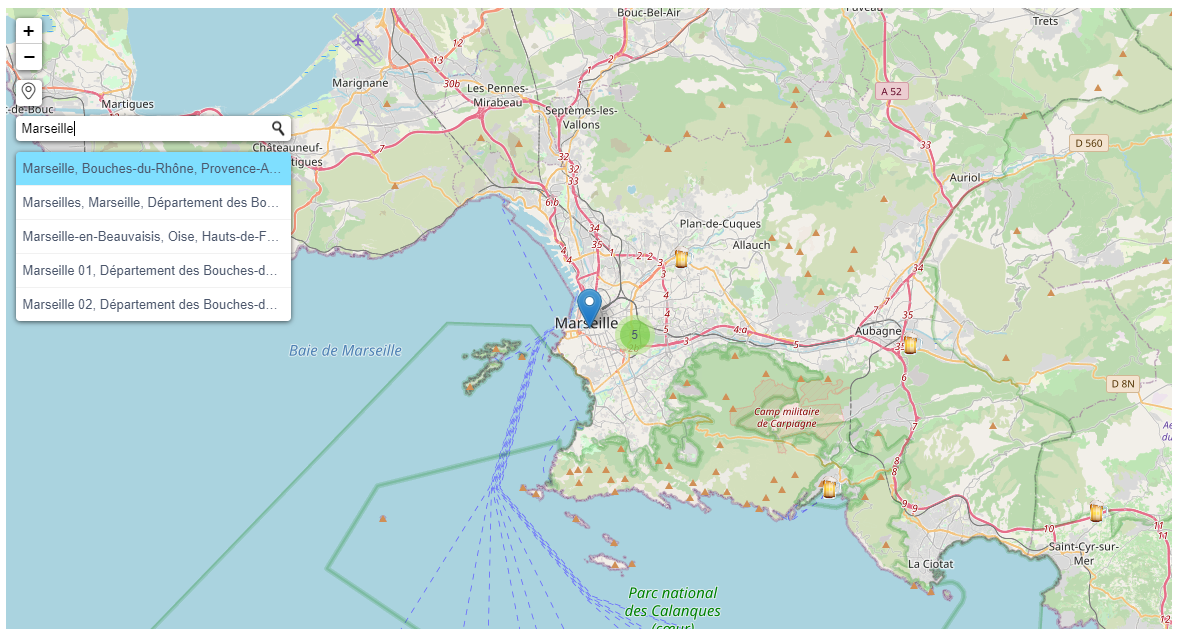Screen dimensions: 1177x629
Task: Click the A 52 road shield
Action: coord(891,91)
